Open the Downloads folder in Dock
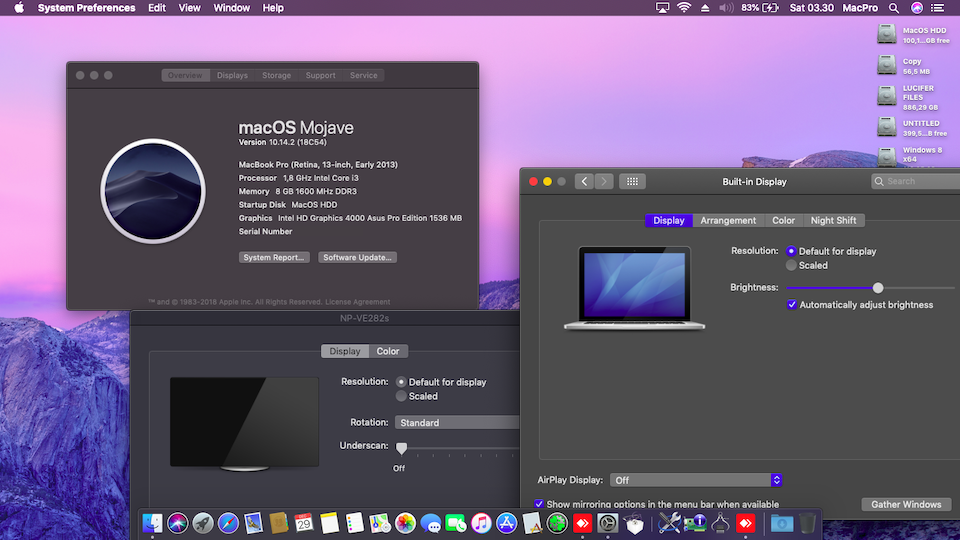 [x=782, y=523]
